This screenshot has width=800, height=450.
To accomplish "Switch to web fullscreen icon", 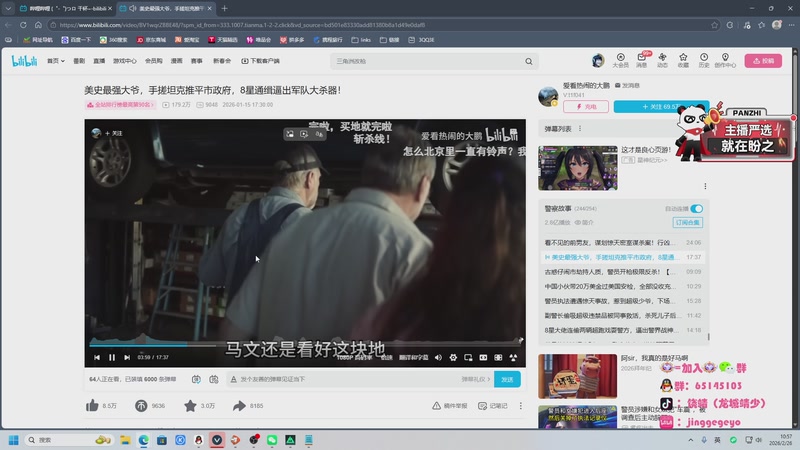I will point(498,358).
